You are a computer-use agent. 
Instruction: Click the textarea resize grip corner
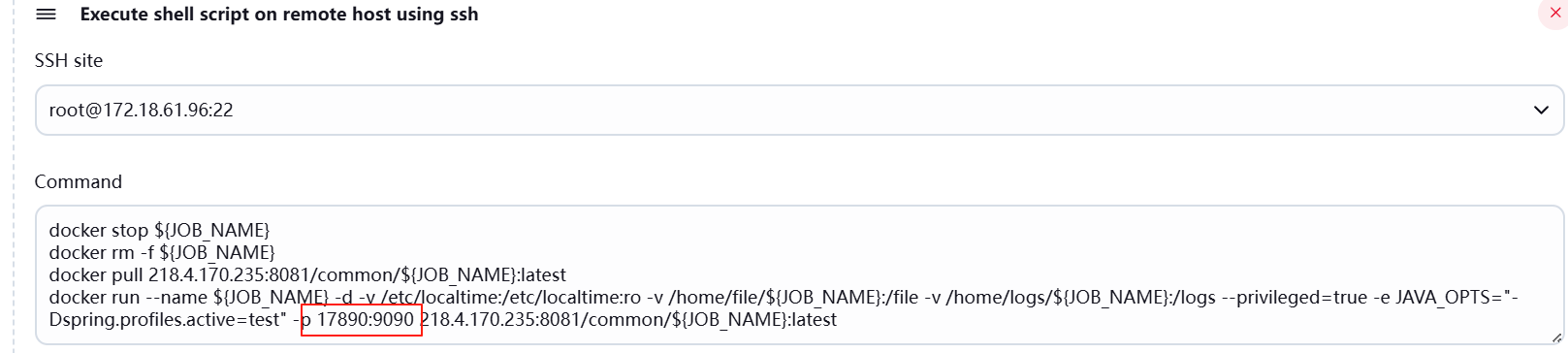pyautogui.click(x=1556, y=337)
